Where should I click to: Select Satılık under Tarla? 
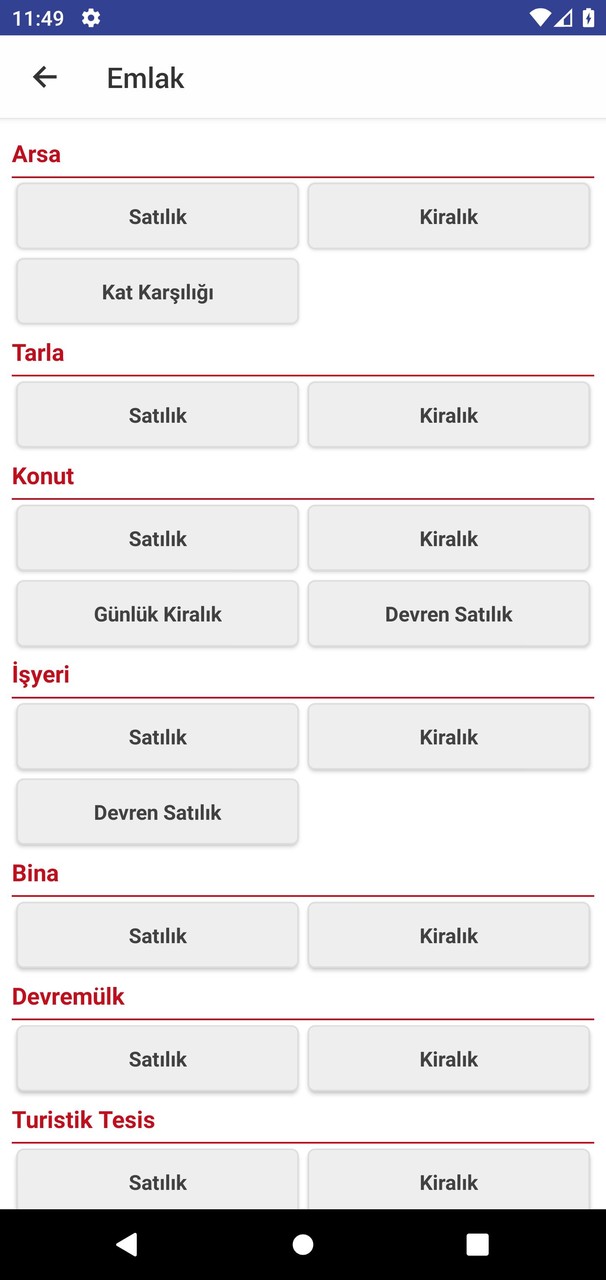(x=157, y=415)
